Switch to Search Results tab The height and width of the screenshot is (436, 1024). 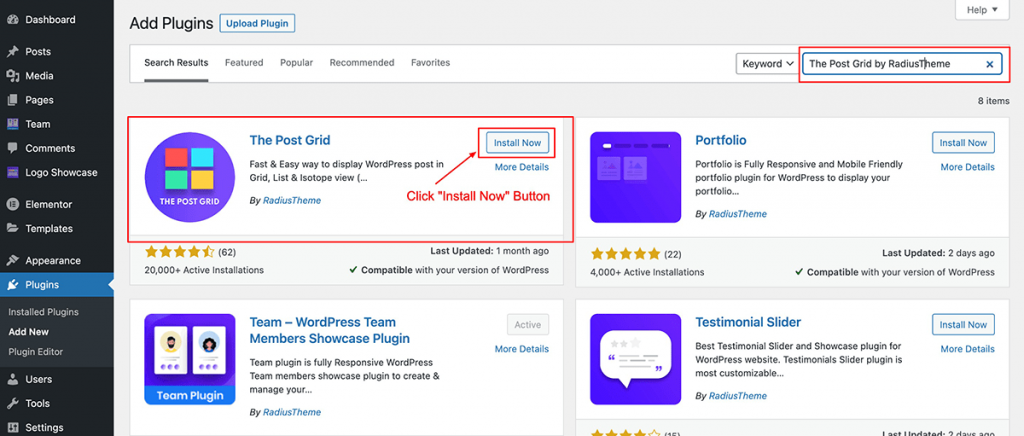(176, 63)
